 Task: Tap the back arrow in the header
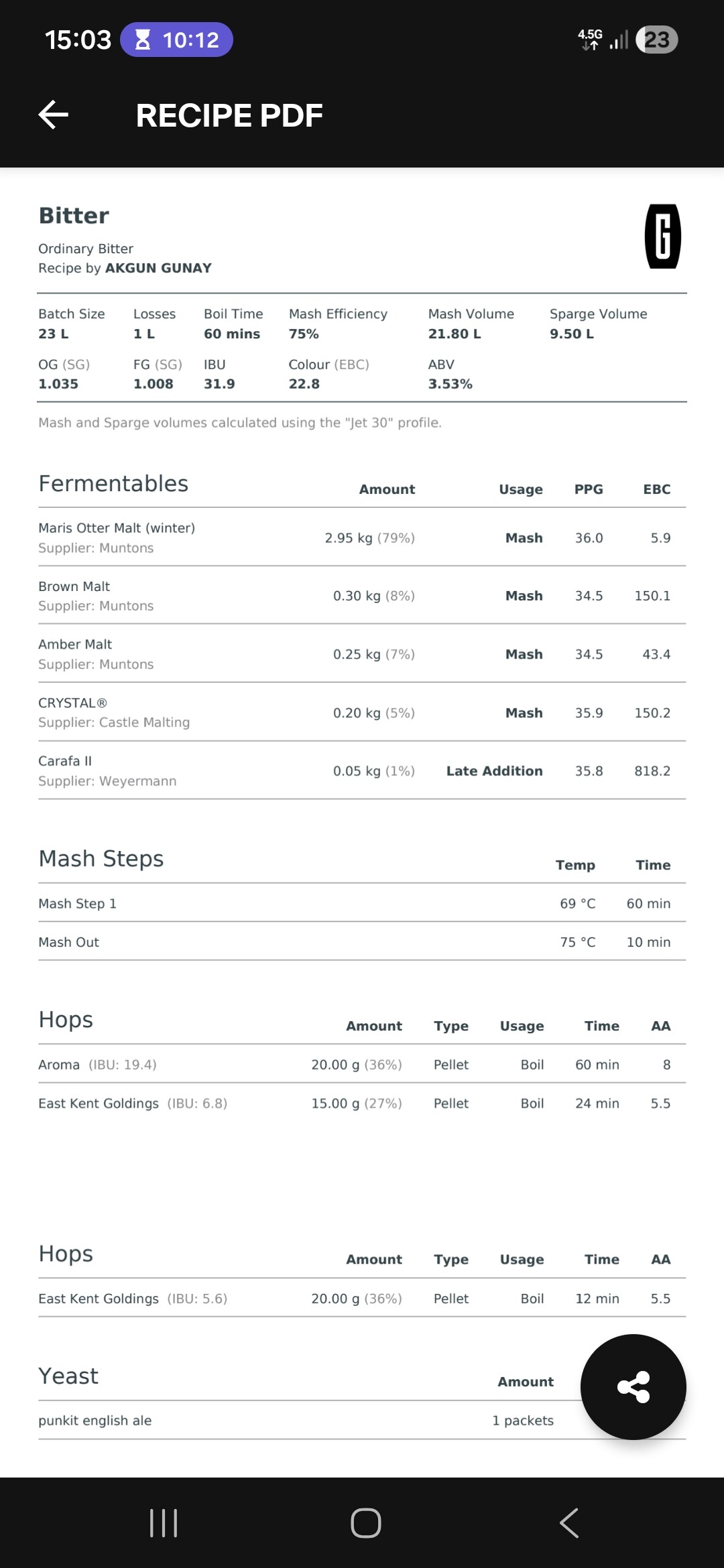click(x=53, y=115)
